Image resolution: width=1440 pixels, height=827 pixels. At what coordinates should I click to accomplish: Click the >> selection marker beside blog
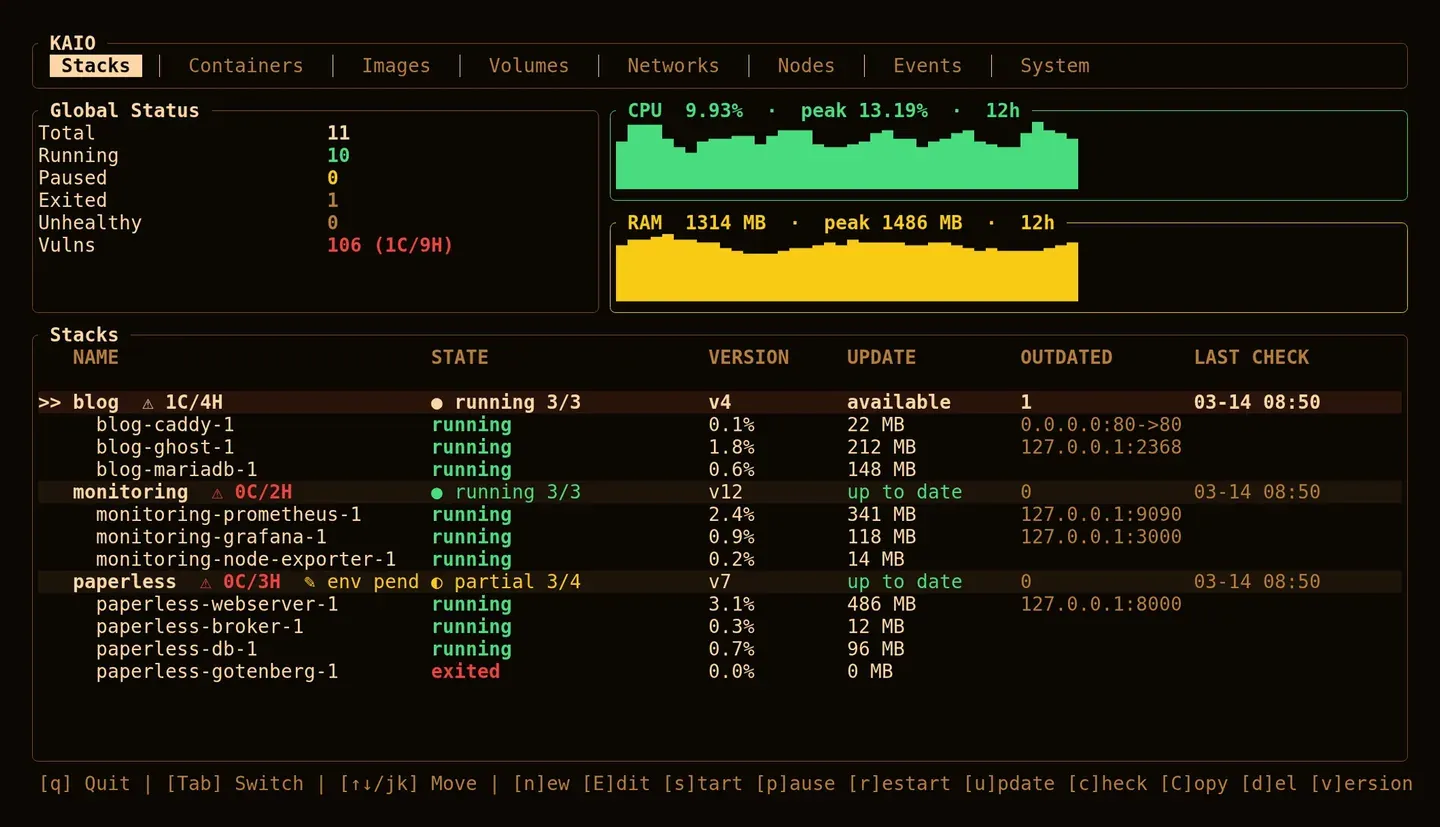[x=50, y=403]
